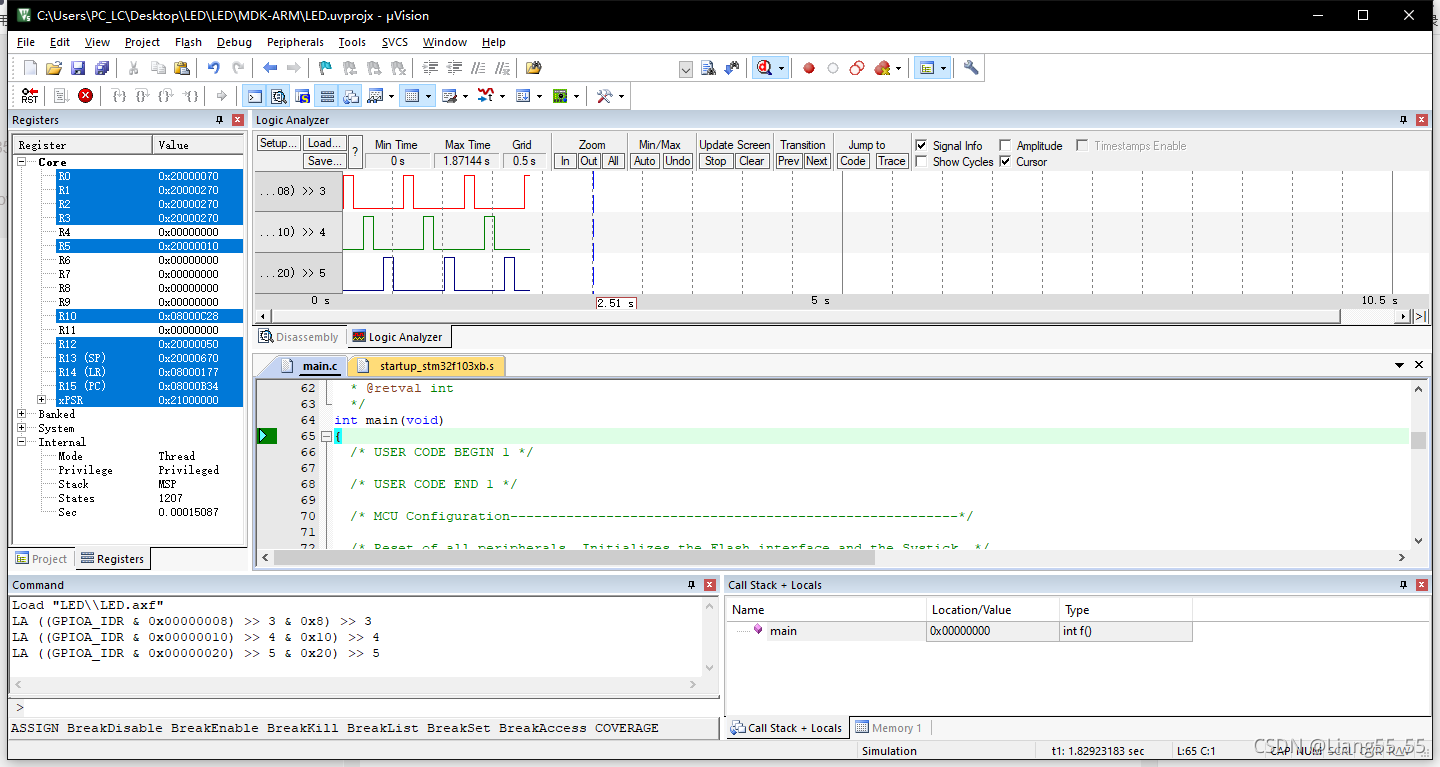Stop program execution with red X icon
This screenshot has height=767, width=1440.
click(x=86, y=96)
